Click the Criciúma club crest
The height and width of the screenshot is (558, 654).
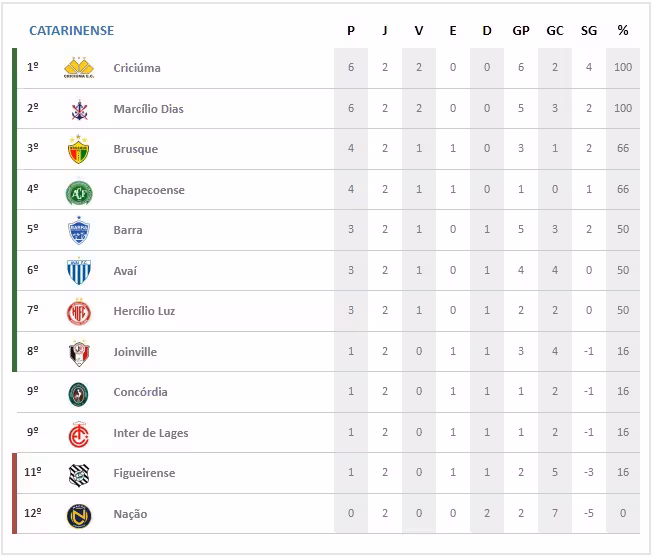pos(78,68)
